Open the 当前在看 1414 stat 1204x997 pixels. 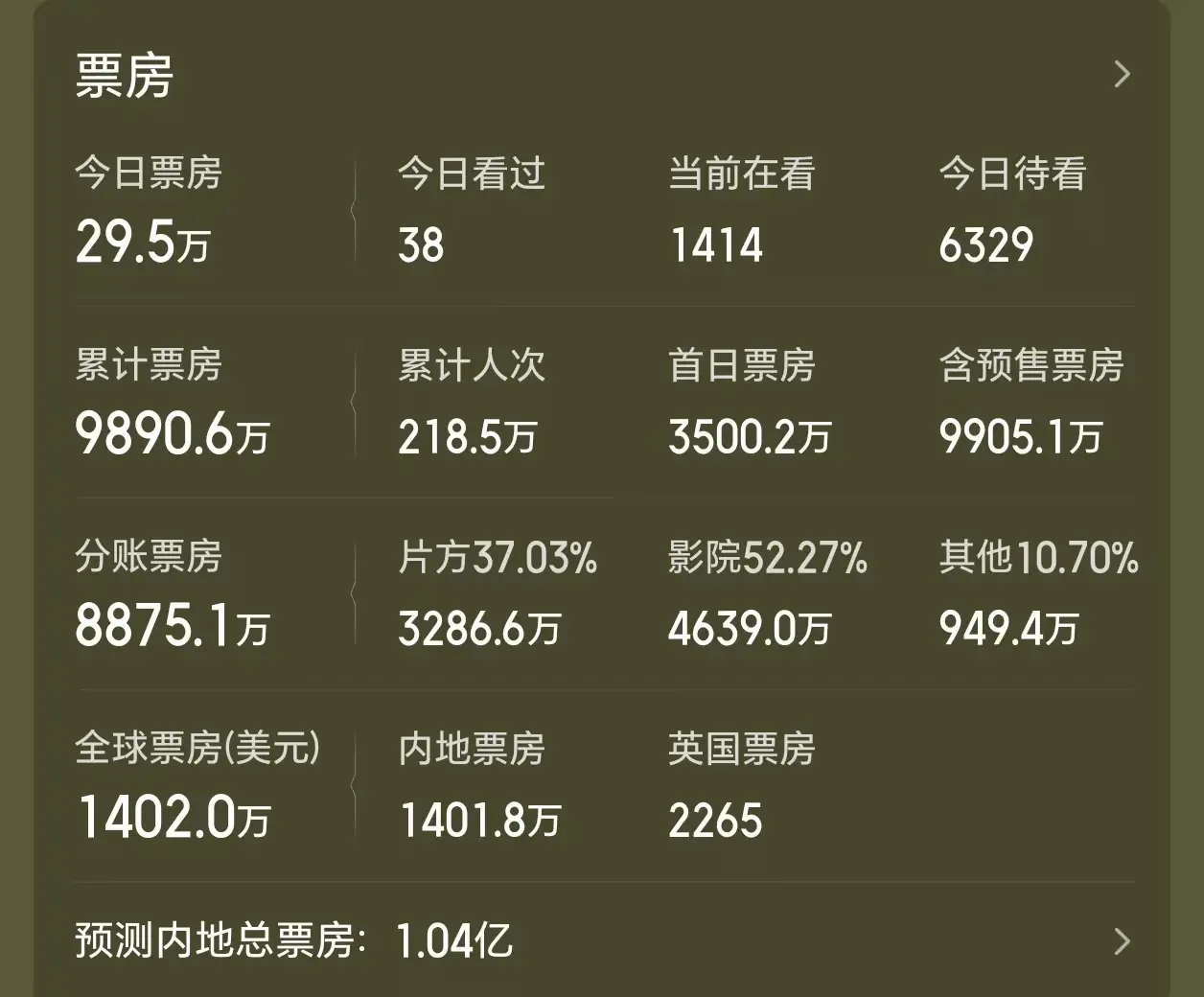pos(716,244)
